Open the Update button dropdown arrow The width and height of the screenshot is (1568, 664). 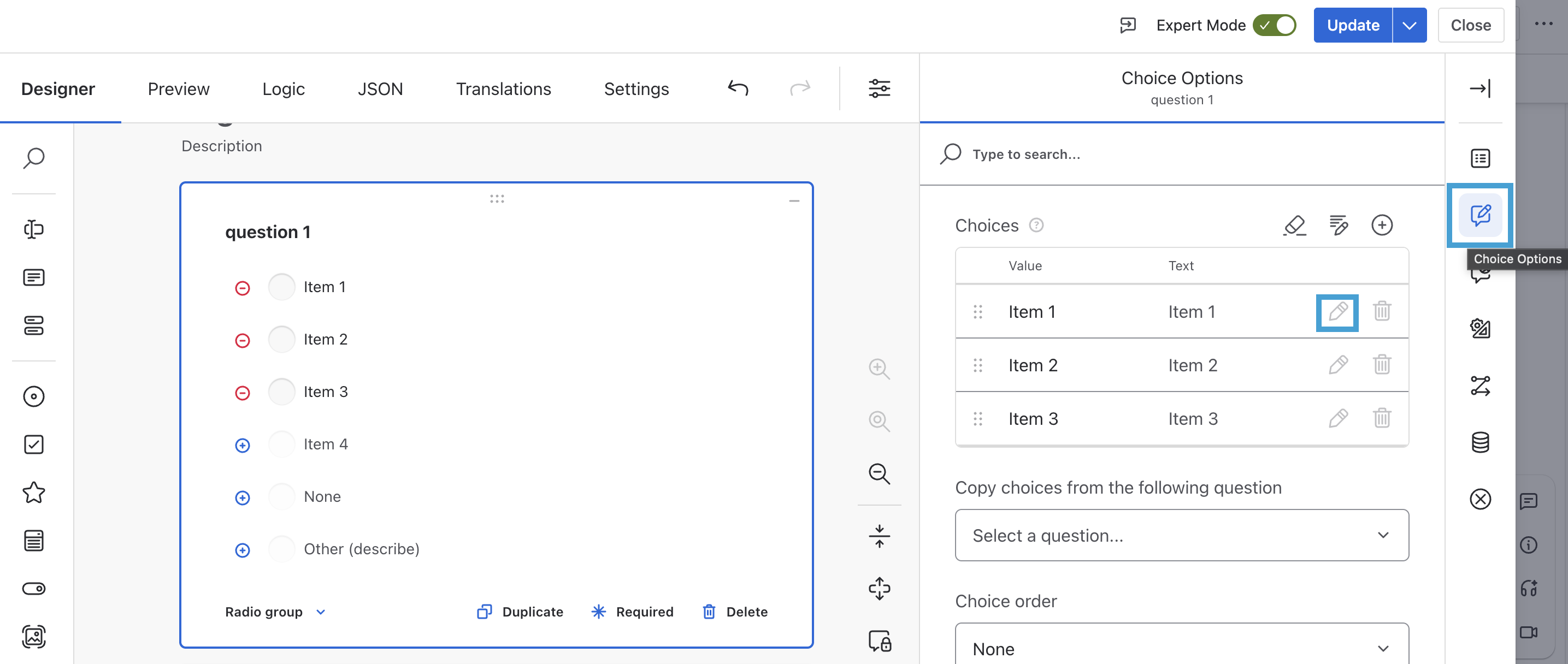(x=1409, y=25)
